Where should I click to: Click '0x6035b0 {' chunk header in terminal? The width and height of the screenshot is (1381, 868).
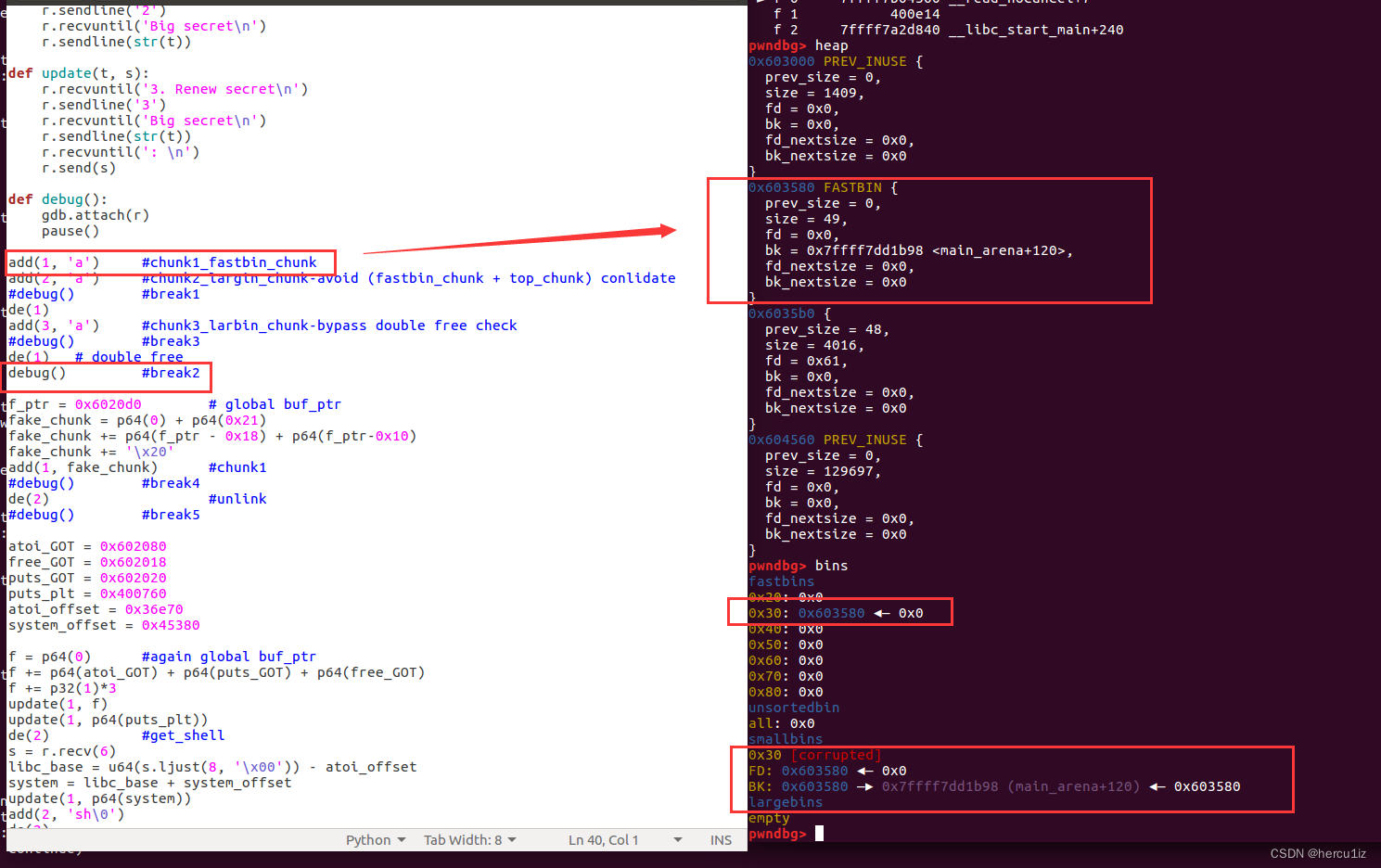coord(790,313)
